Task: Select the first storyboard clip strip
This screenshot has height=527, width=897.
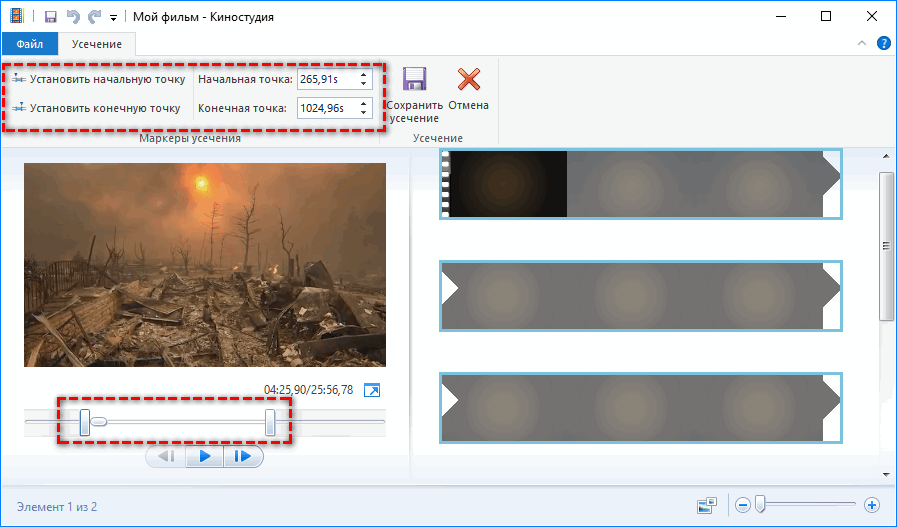Action: pyautogui.click(x=641, y=184)
